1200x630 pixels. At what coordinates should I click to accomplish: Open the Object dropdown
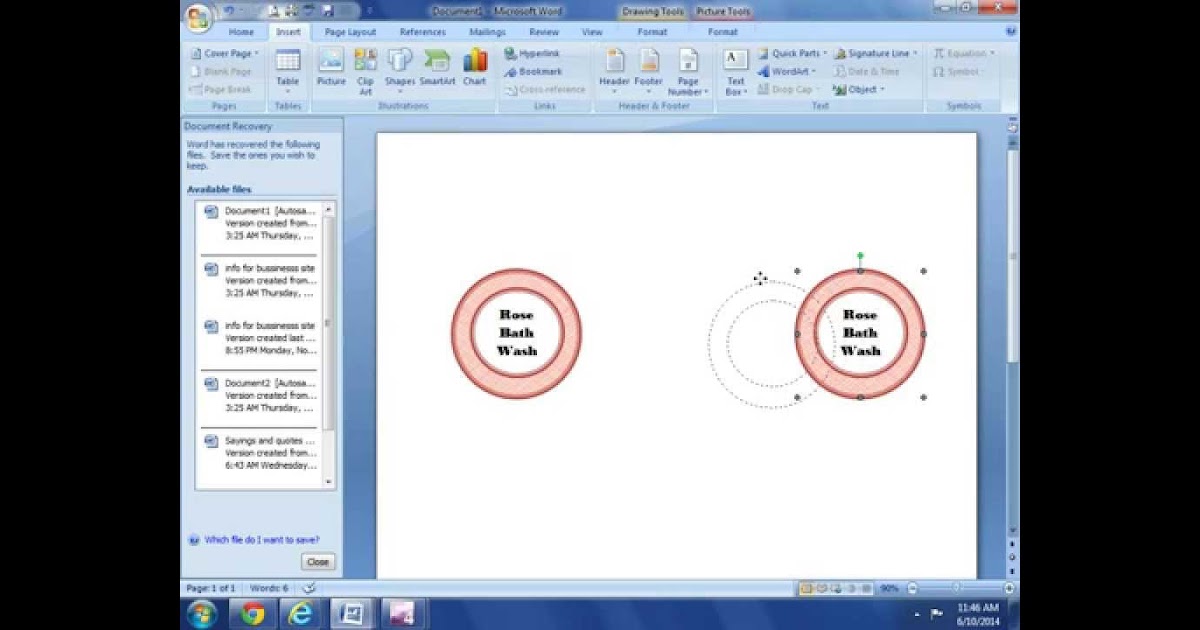pos(858,89)
